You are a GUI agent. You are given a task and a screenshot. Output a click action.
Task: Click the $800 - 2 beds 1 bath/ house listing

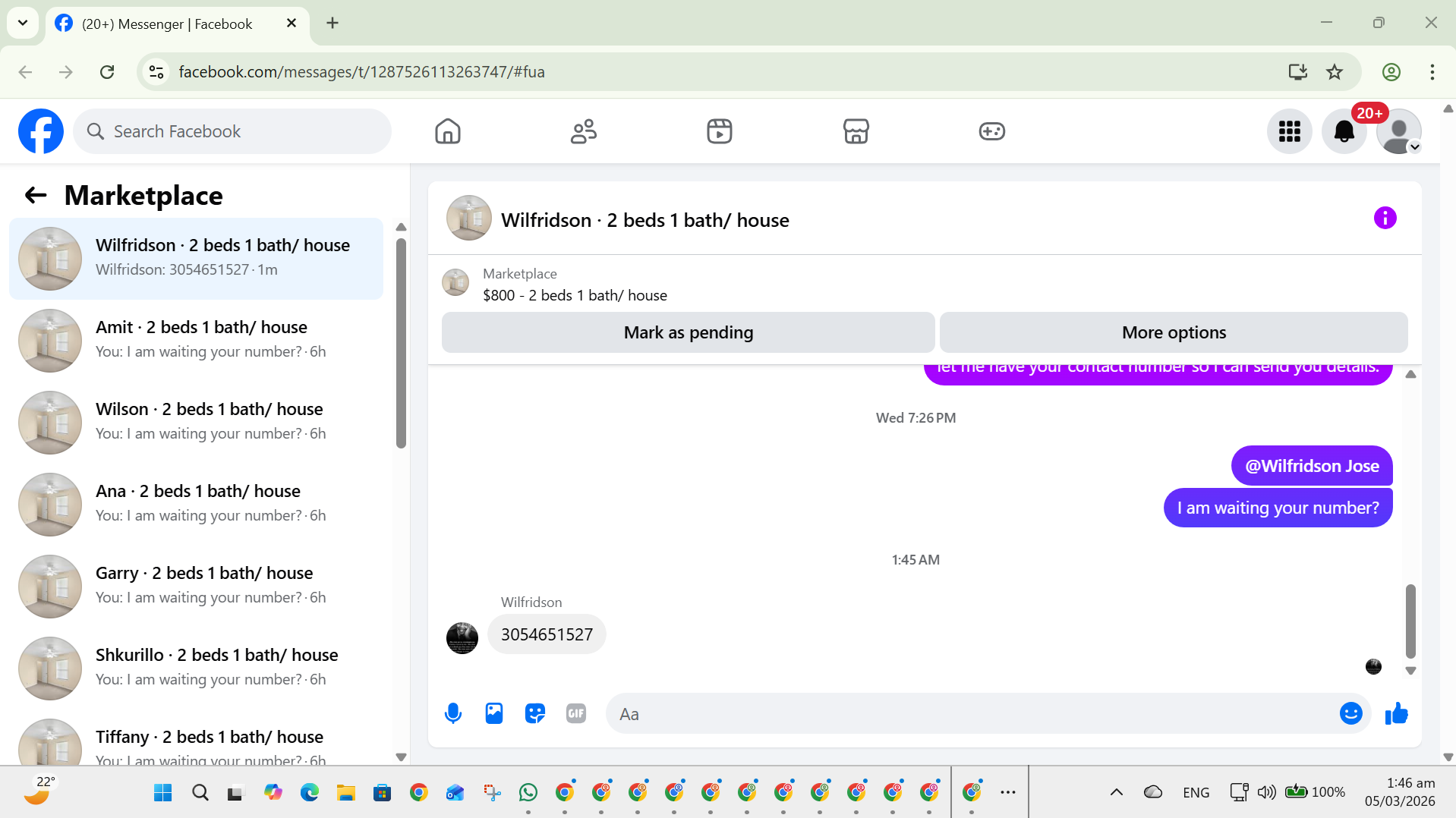click(575, 296)
